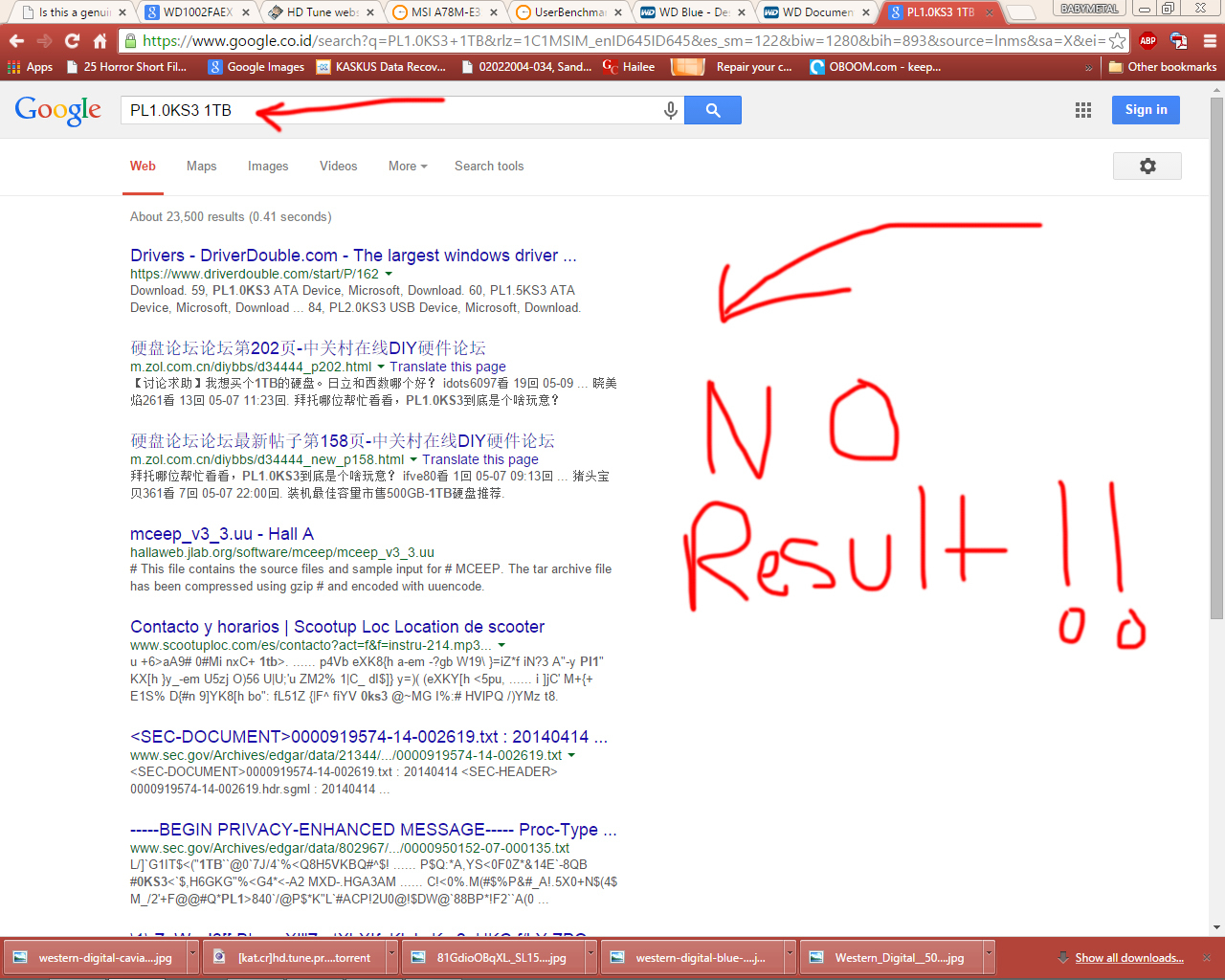Click Show all downloads link

[1128, 957]
